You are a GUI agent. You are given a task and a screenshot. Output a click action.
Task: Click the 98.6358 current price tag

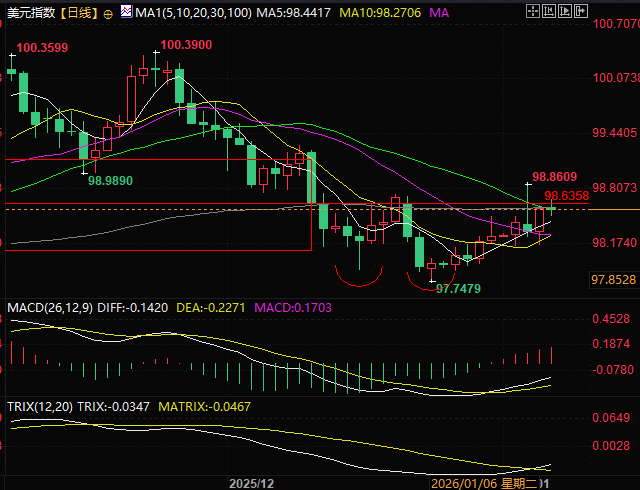[x=566, y=196]
